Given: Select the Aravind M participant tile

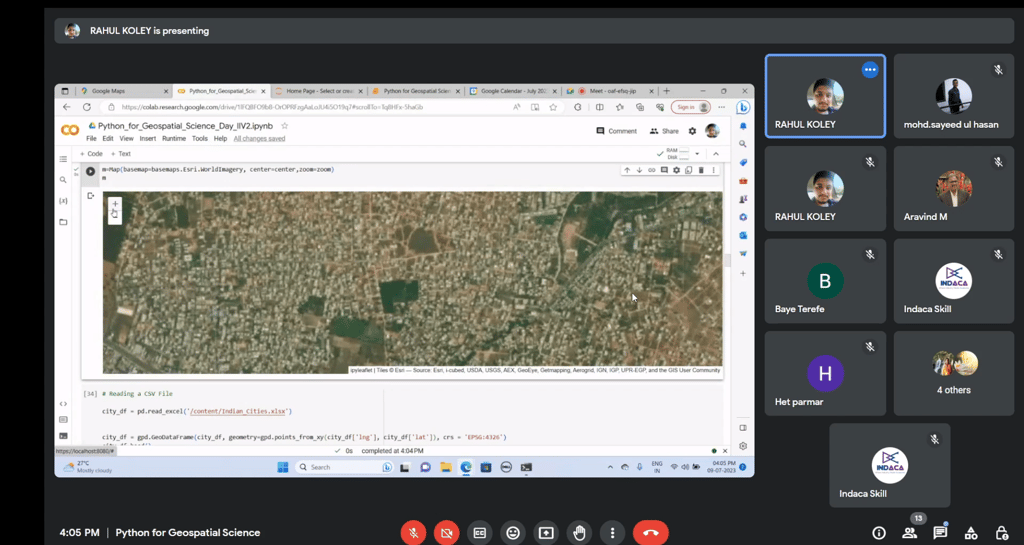Looking at the screenshot, I should [953, 189].
